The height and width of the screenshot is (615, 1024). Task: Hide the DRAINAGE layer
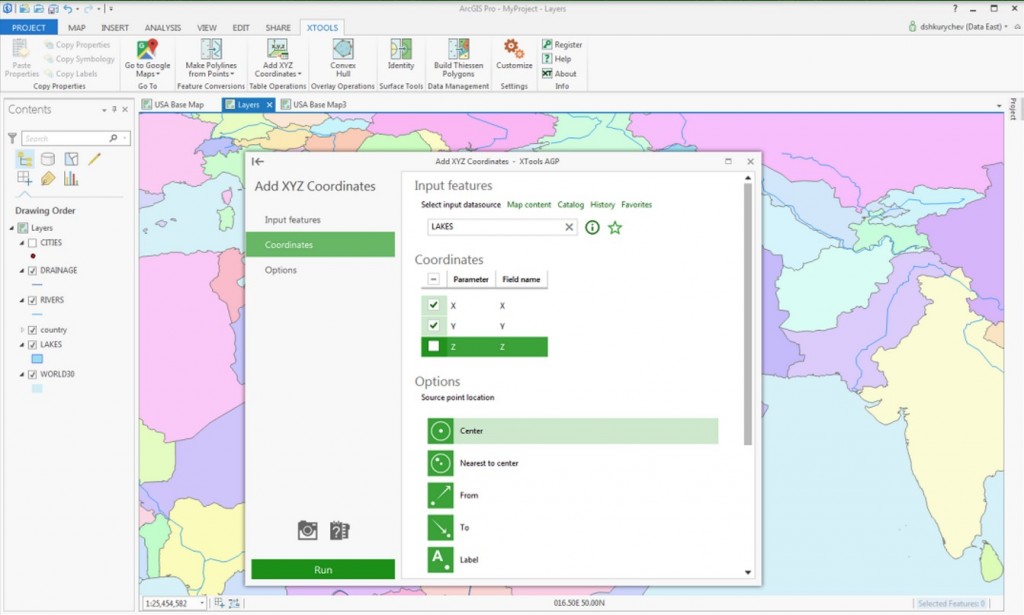click(32, 270)
